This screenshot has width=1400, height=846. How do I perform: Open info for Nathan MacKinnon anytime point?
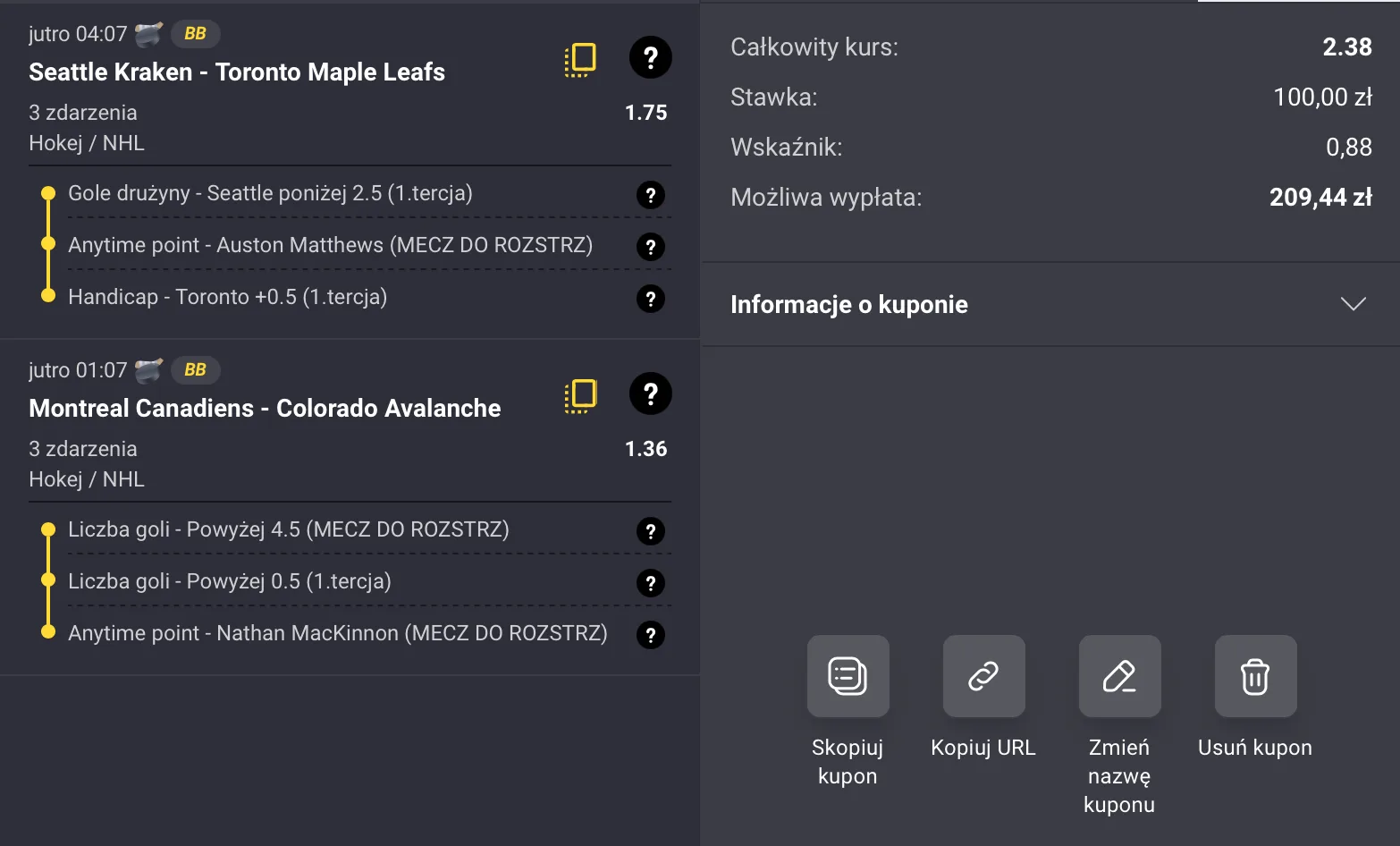pos(650,635)
